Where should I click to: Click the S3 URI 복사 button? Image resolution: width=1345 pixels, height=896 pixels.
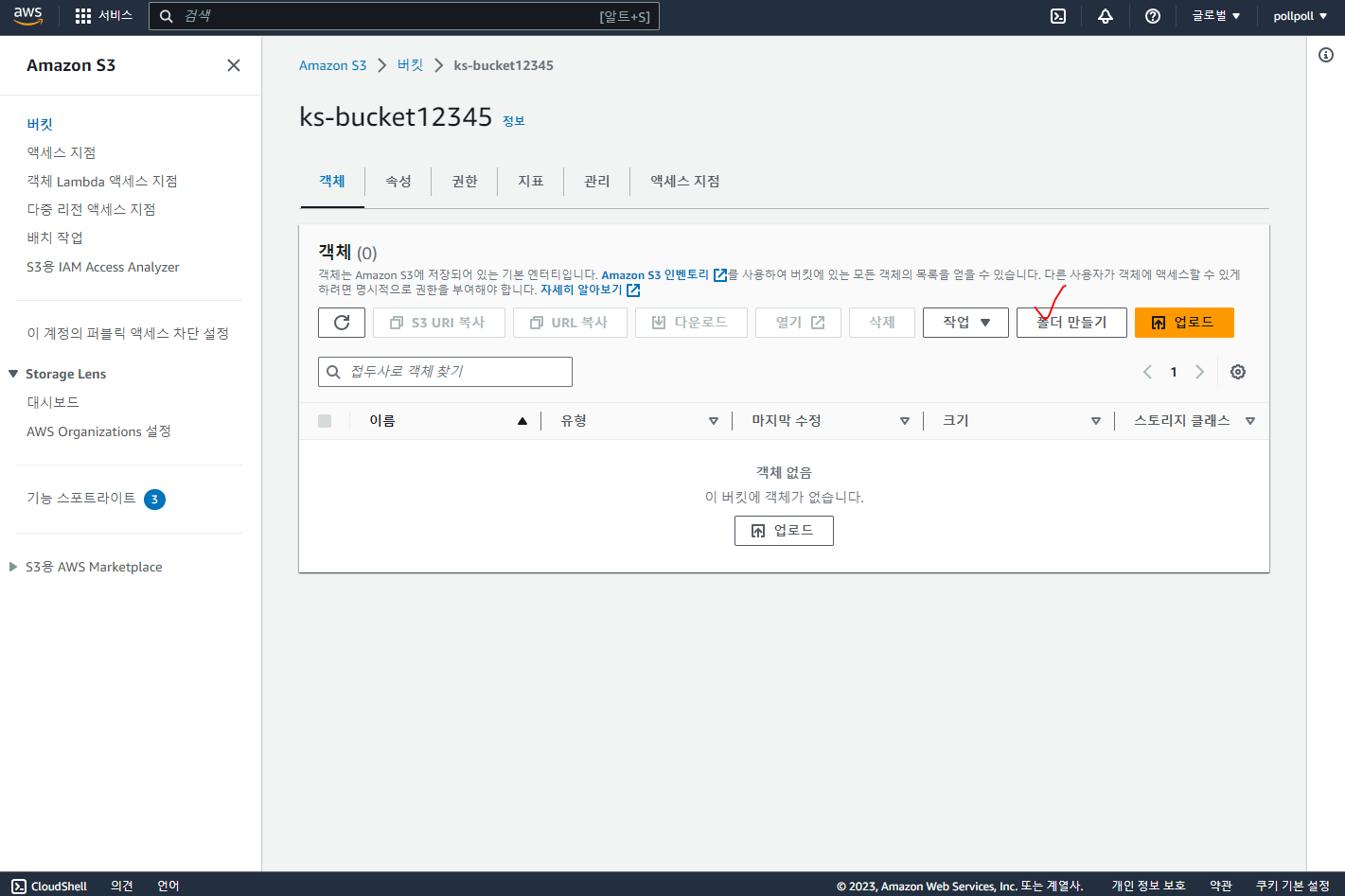pyautogui.click(x=439, y=323)
